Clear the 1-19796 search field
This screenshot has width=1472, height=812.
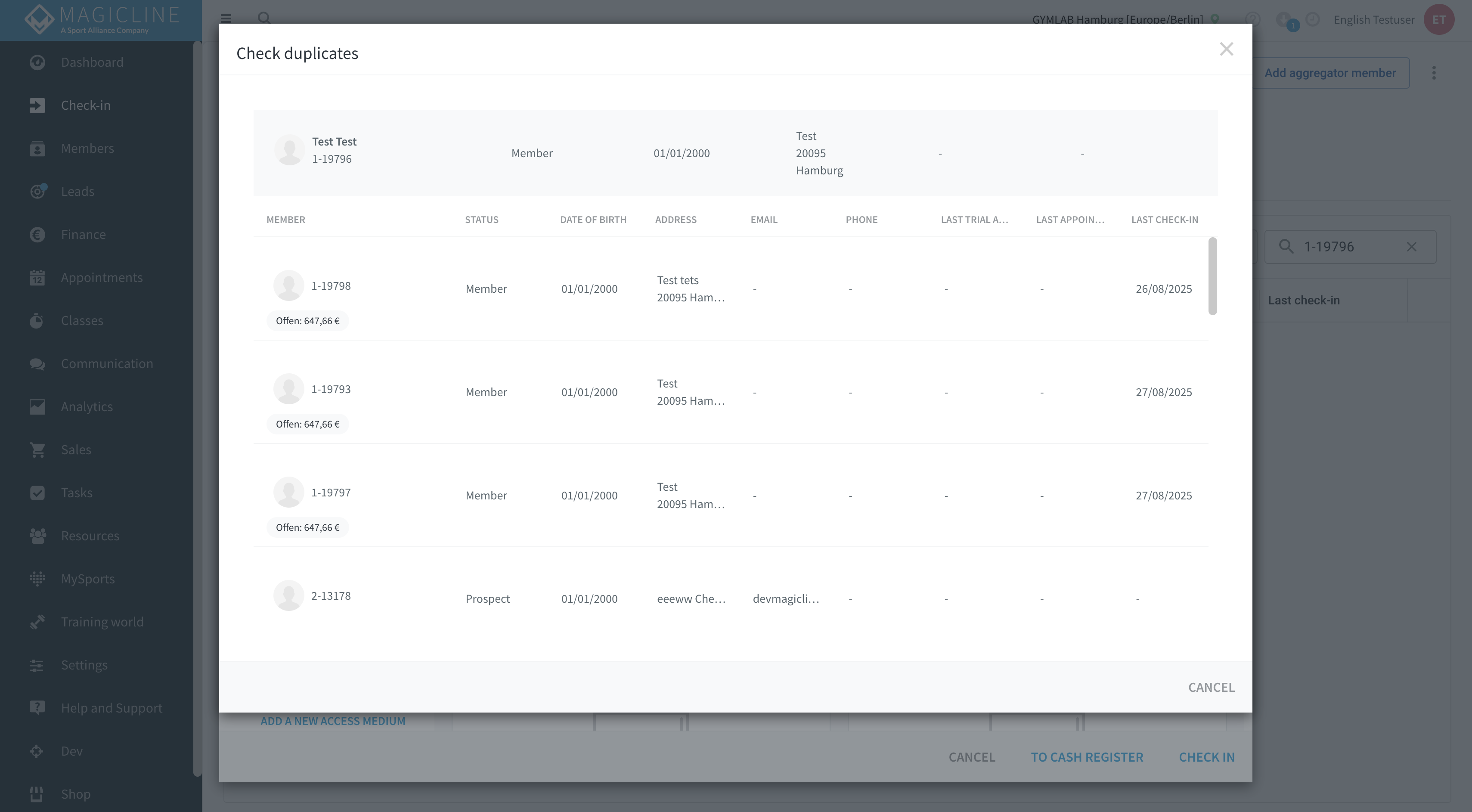click(x=1411, y=246)
